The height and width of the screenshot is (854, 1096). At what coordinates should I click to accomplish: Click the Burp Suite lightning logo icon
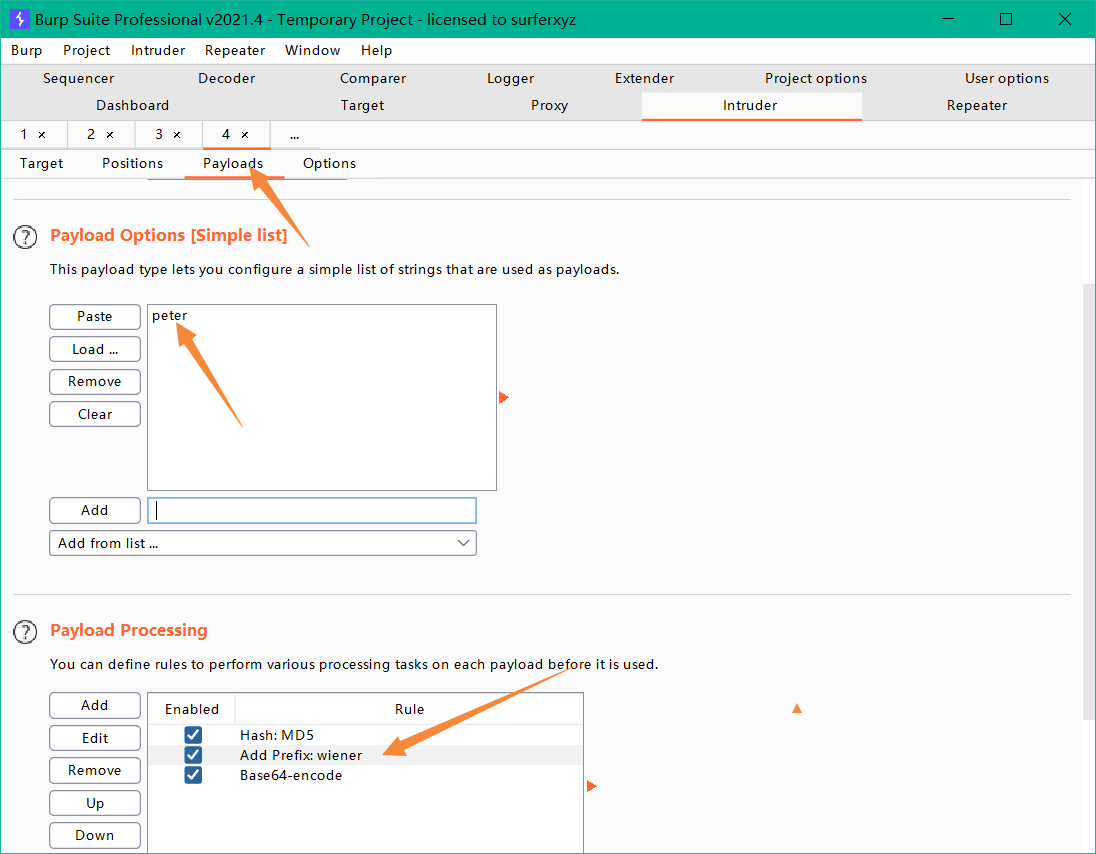pyautogui.click(x=20, y=19)
